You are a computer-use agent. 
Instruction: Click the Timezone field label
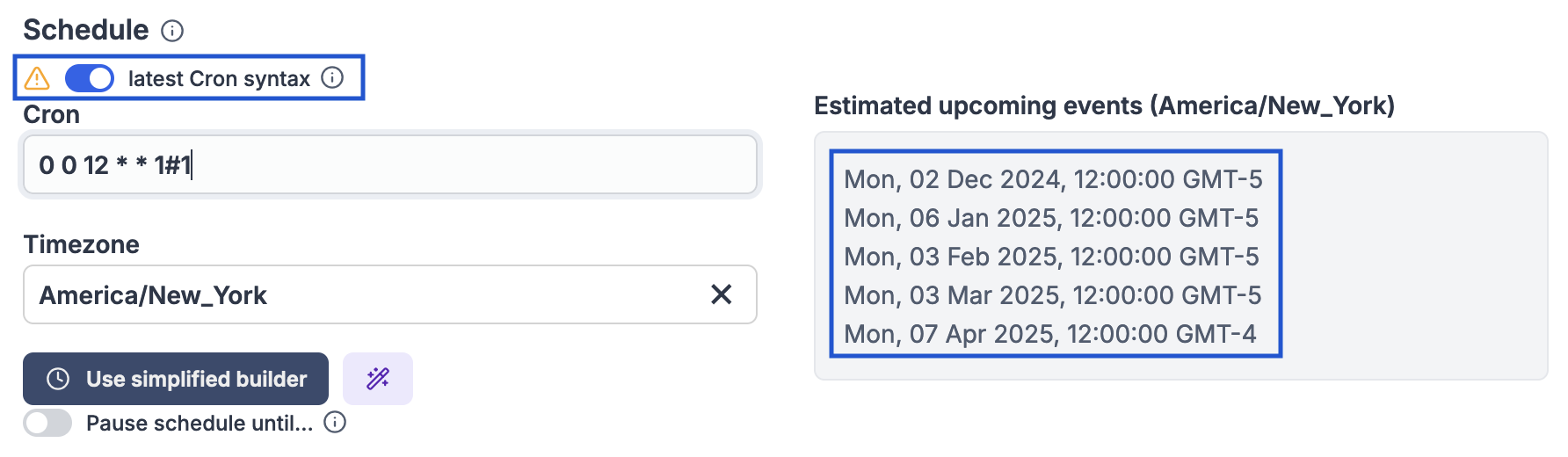coord(82,244)
